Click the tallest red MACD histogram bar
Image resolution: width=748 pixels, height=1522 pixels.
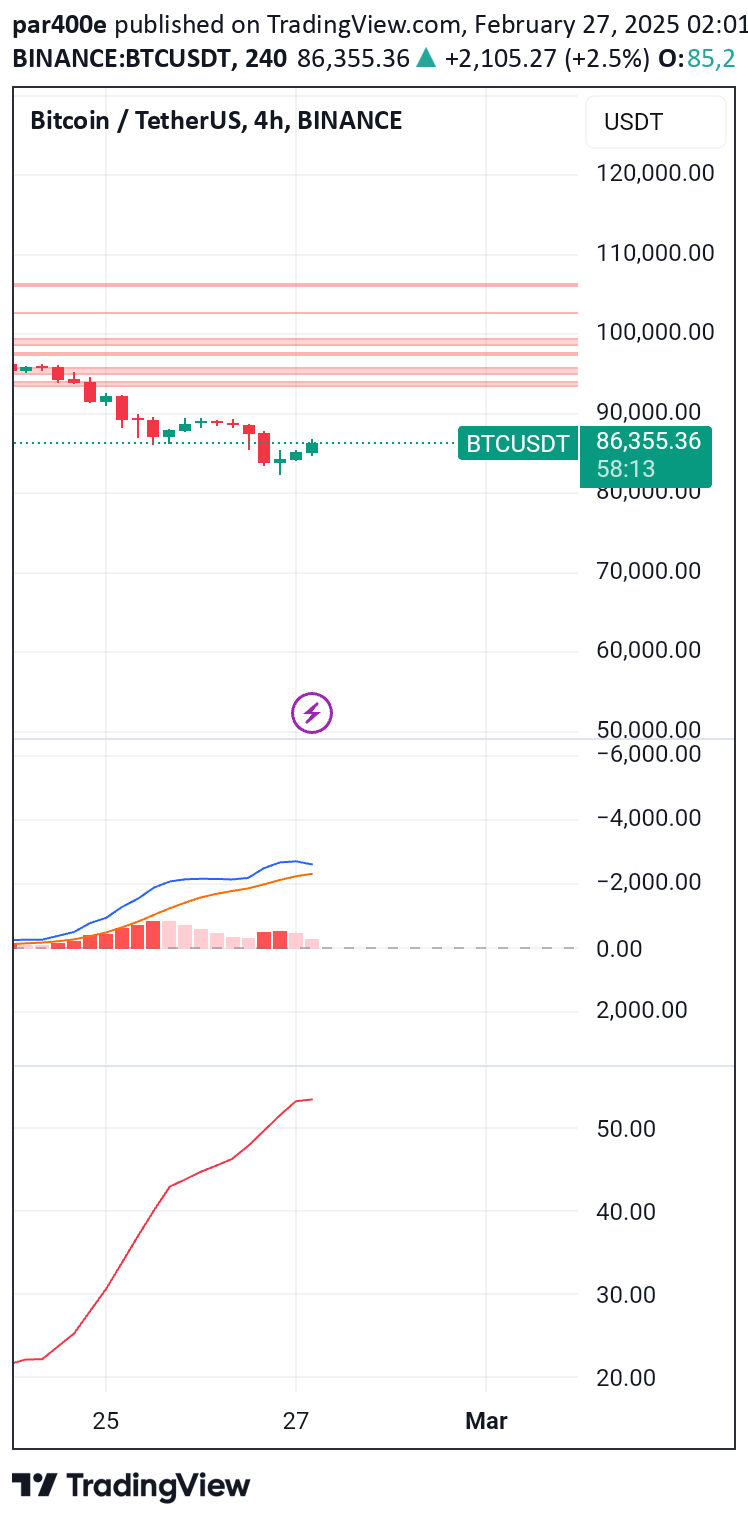coord(153,935)
